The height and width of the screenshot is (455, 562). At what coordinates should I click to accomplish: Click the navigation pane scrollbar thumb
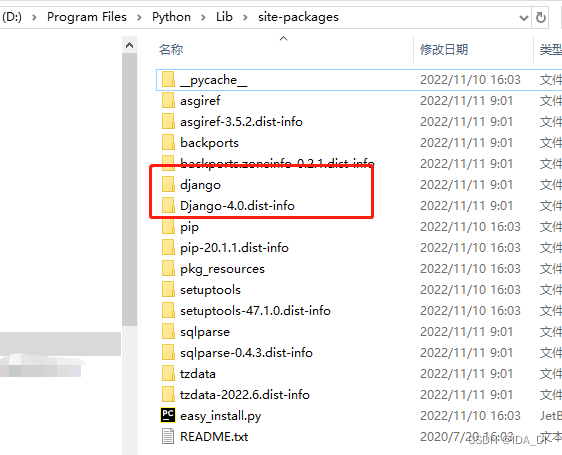click(129, 189)
